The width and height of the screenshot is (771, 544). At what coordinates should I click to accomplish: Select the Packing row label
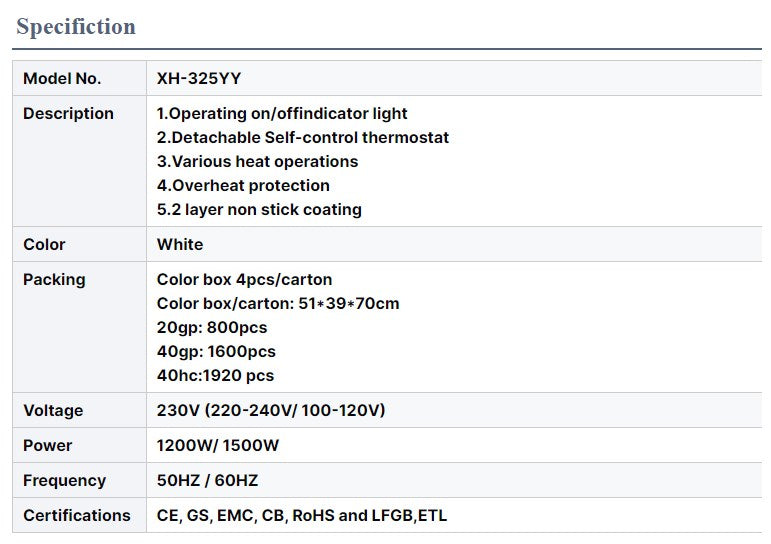pyautogui.click(x=54, y=280)
